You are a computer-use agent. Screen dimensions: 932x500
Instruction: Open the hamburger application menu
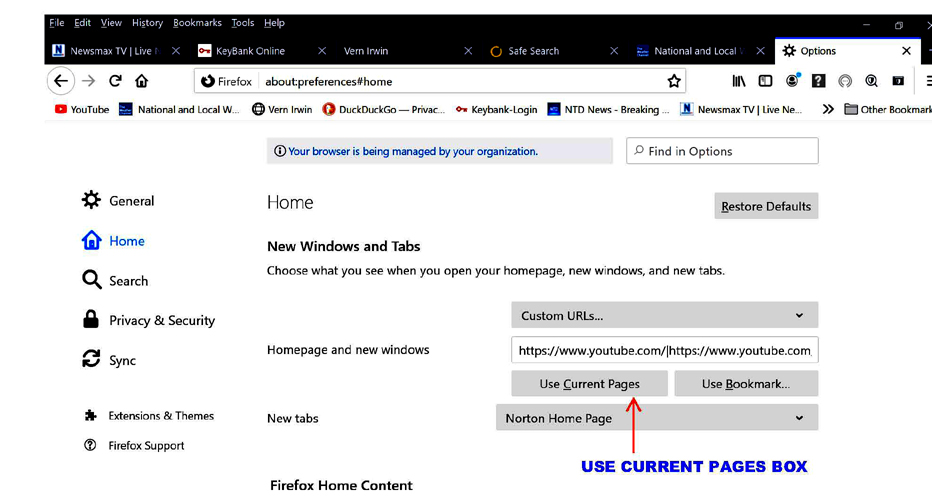pos(926,81)
